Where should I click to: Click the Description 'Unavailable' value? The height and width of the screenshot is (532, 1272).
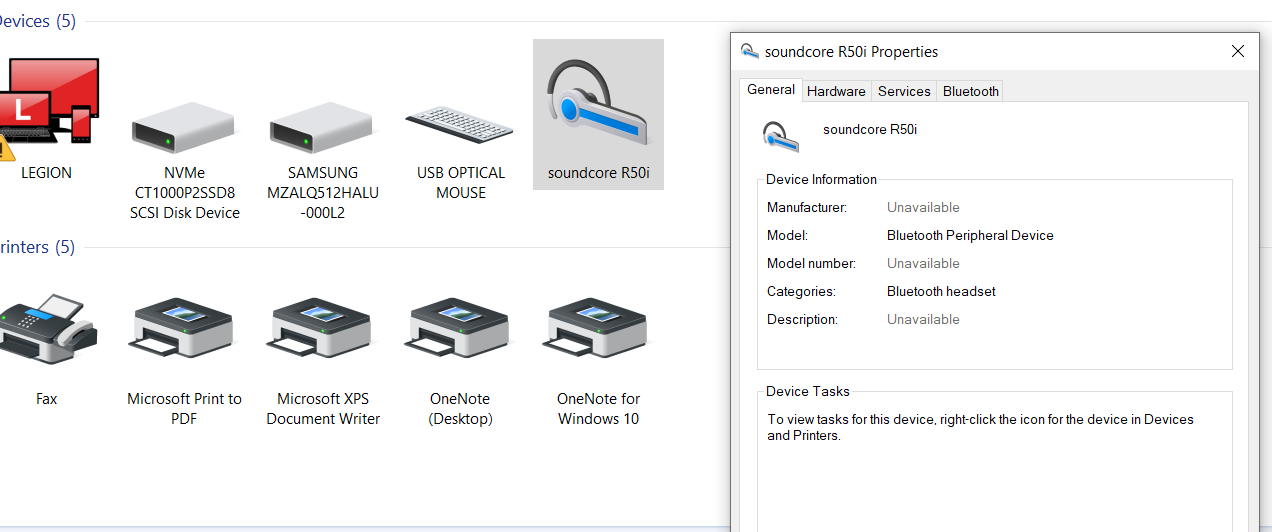923,320
